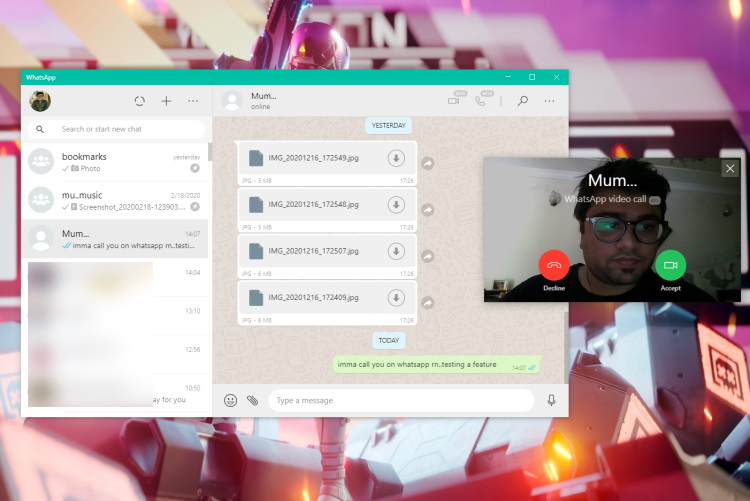Viewport: 750px width, 501px height.
Task: Open the status updates icon
Action: [139, 101]
